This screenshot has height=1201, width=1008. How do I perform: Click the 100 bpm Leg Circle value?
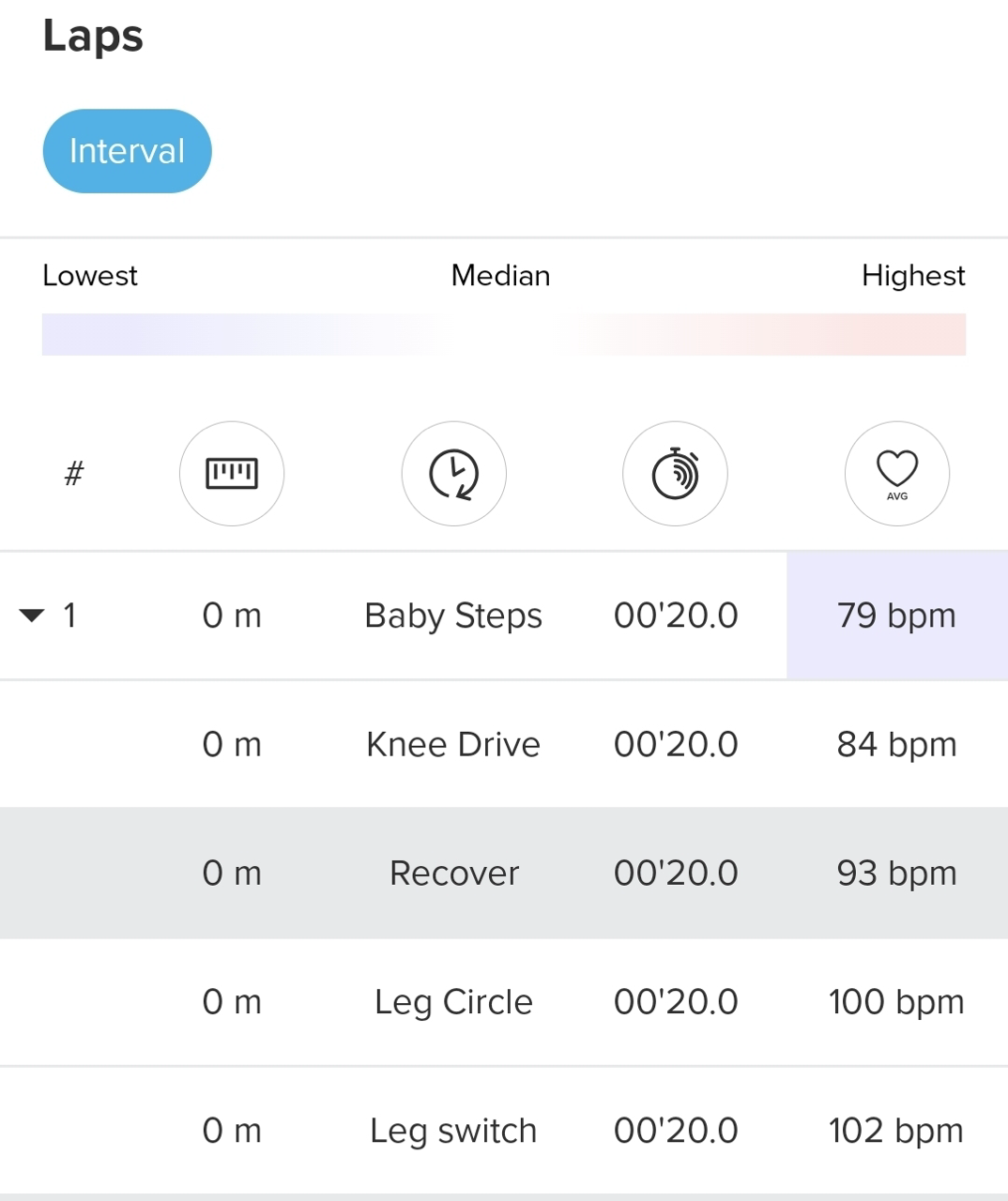[x=896, y=1002]
